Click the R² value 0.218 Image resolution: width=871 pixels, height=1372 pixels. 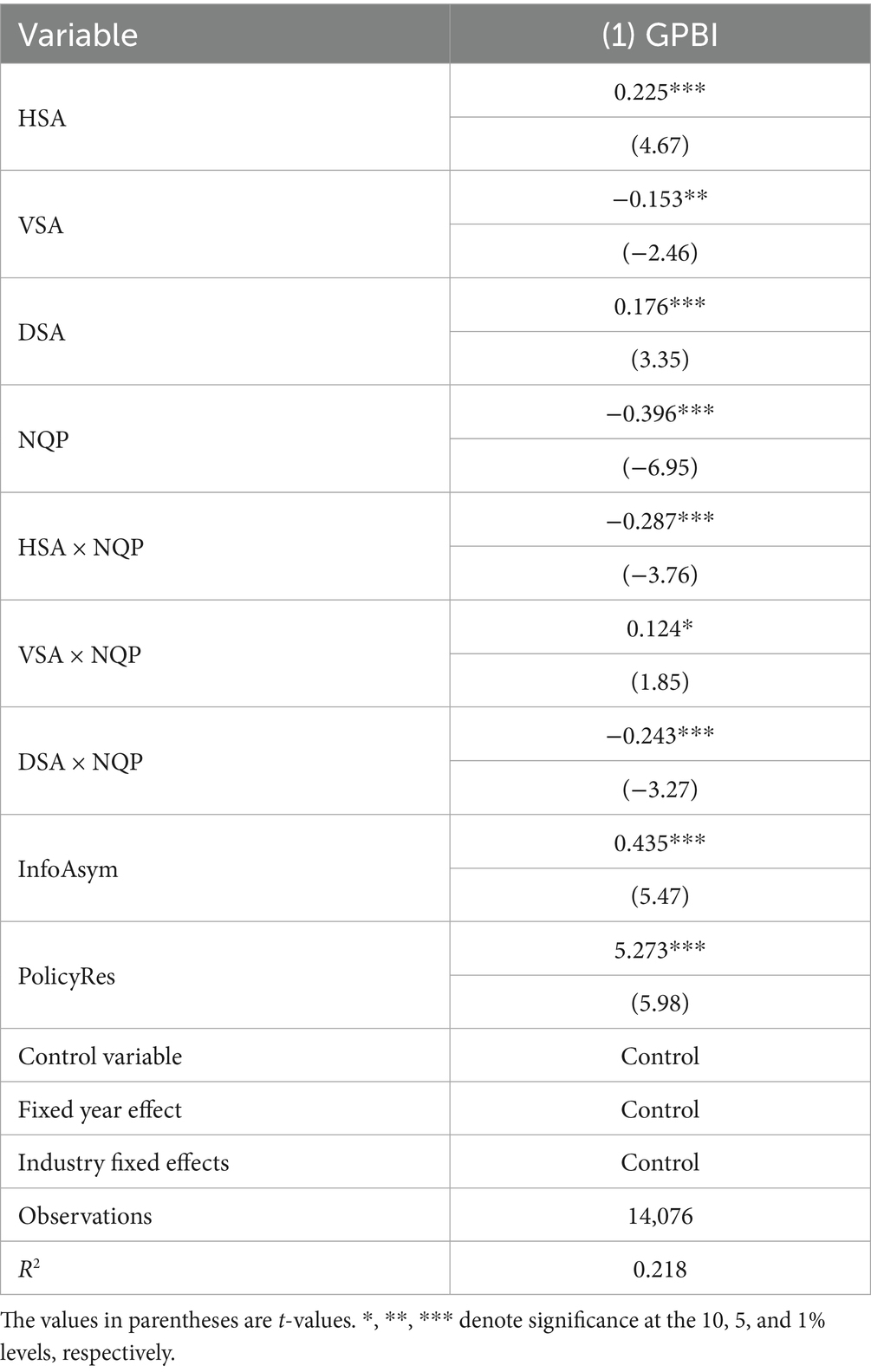coord(660,1269)
